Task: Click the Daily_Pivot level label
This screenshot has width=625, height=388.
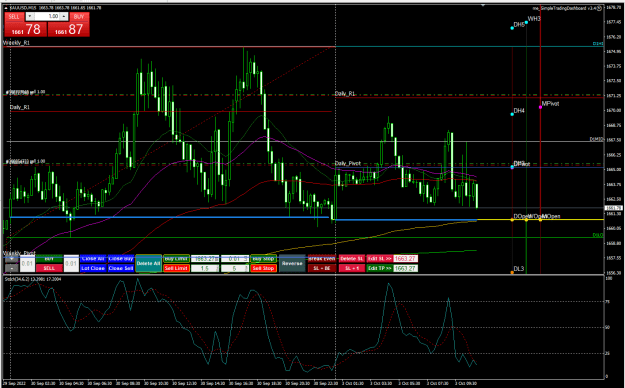Action: pyautogui.click(x=348, y=163)
